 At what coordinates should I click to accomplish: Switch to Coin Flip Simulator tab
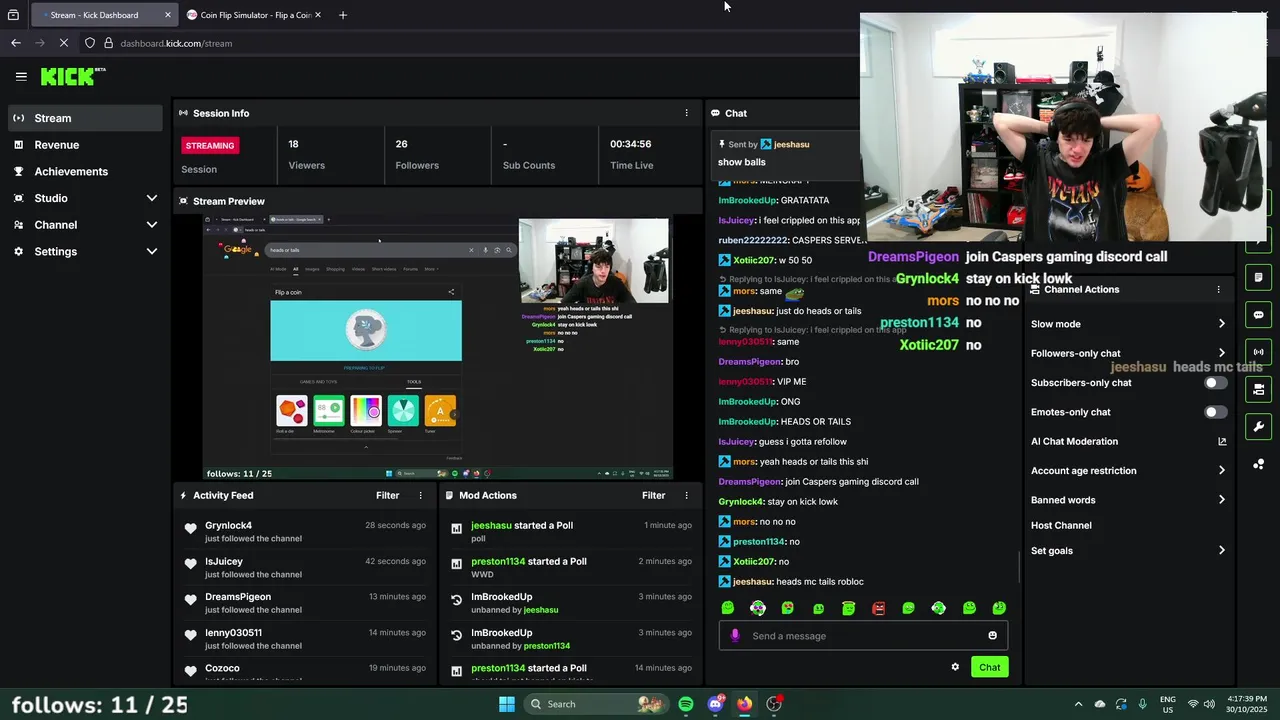[254, 15]
